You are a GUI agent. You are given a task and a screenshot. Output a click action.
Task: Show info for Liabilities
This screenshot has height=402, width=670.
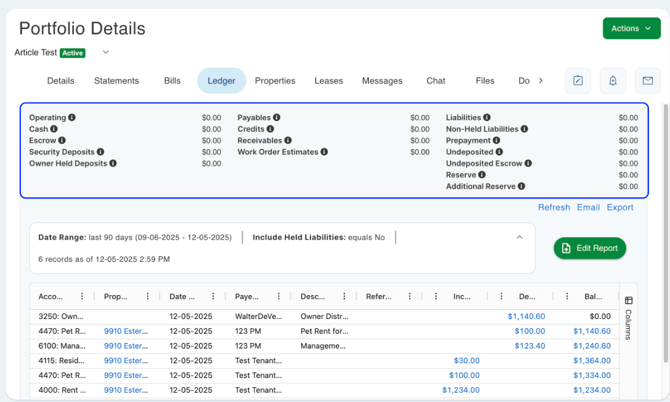[487, 117]
